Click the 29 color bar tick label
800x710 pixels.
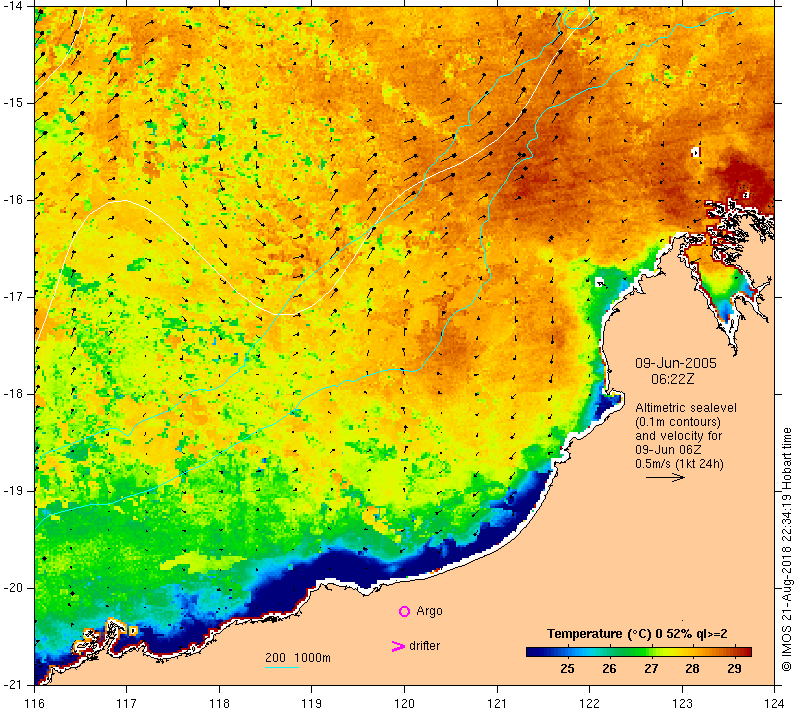click(x=734, y=669)
